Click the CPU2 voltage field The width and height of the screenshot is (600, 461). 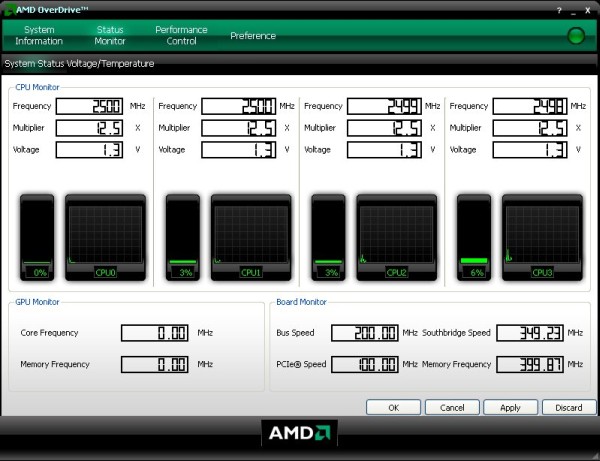point(384,150)
